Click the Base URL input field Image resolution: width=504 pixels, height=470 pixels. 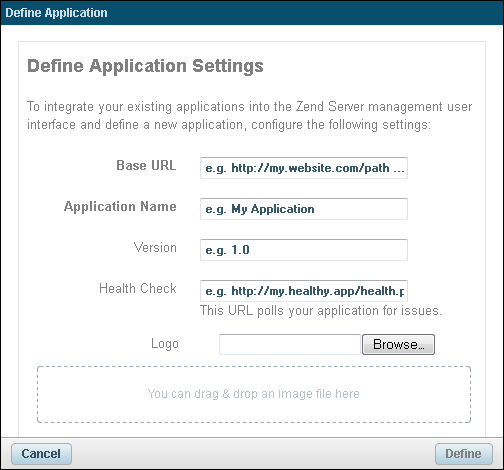[304, 168]
